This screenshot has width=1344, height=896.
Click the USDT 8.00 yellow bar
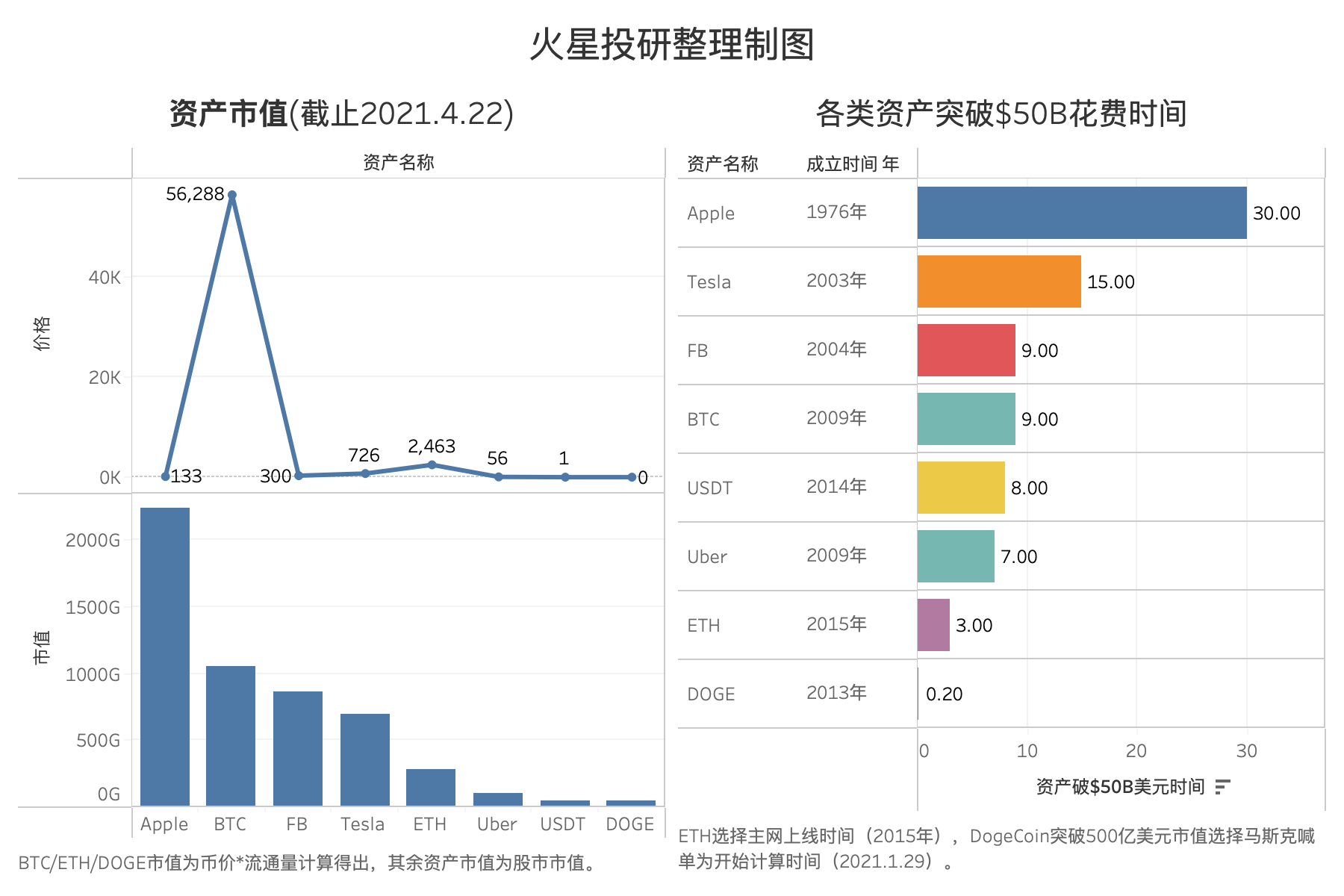[961, 488]
